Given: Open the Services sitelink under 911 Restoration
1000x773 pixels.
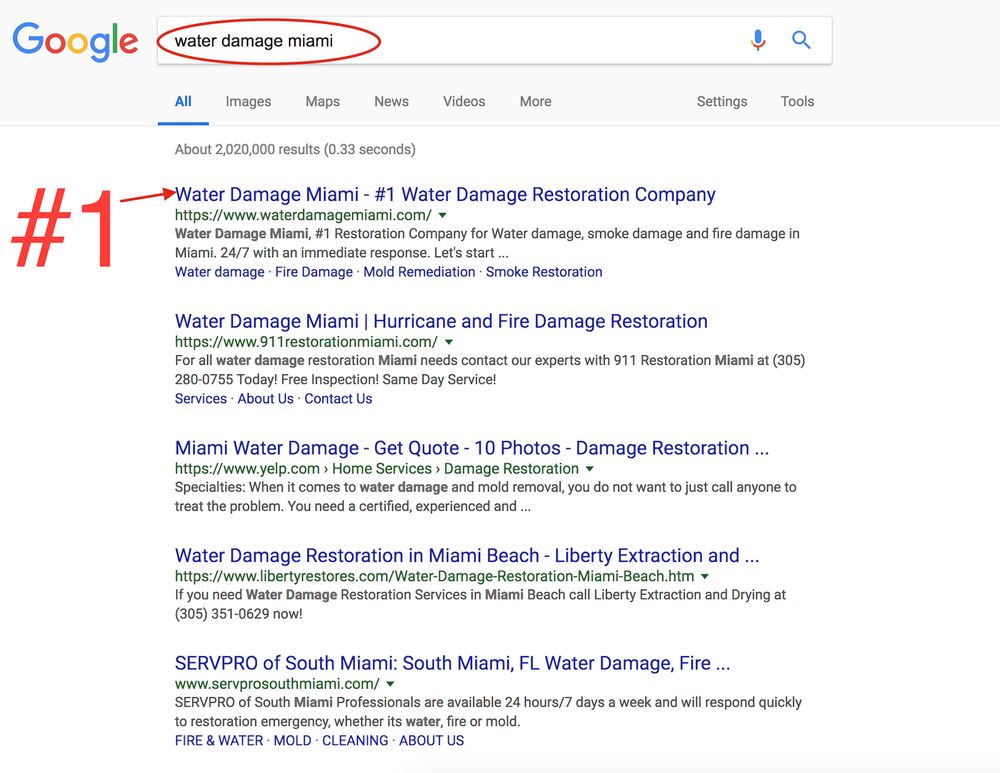Looking at the screenshot, I should click(x=201, y=399).
